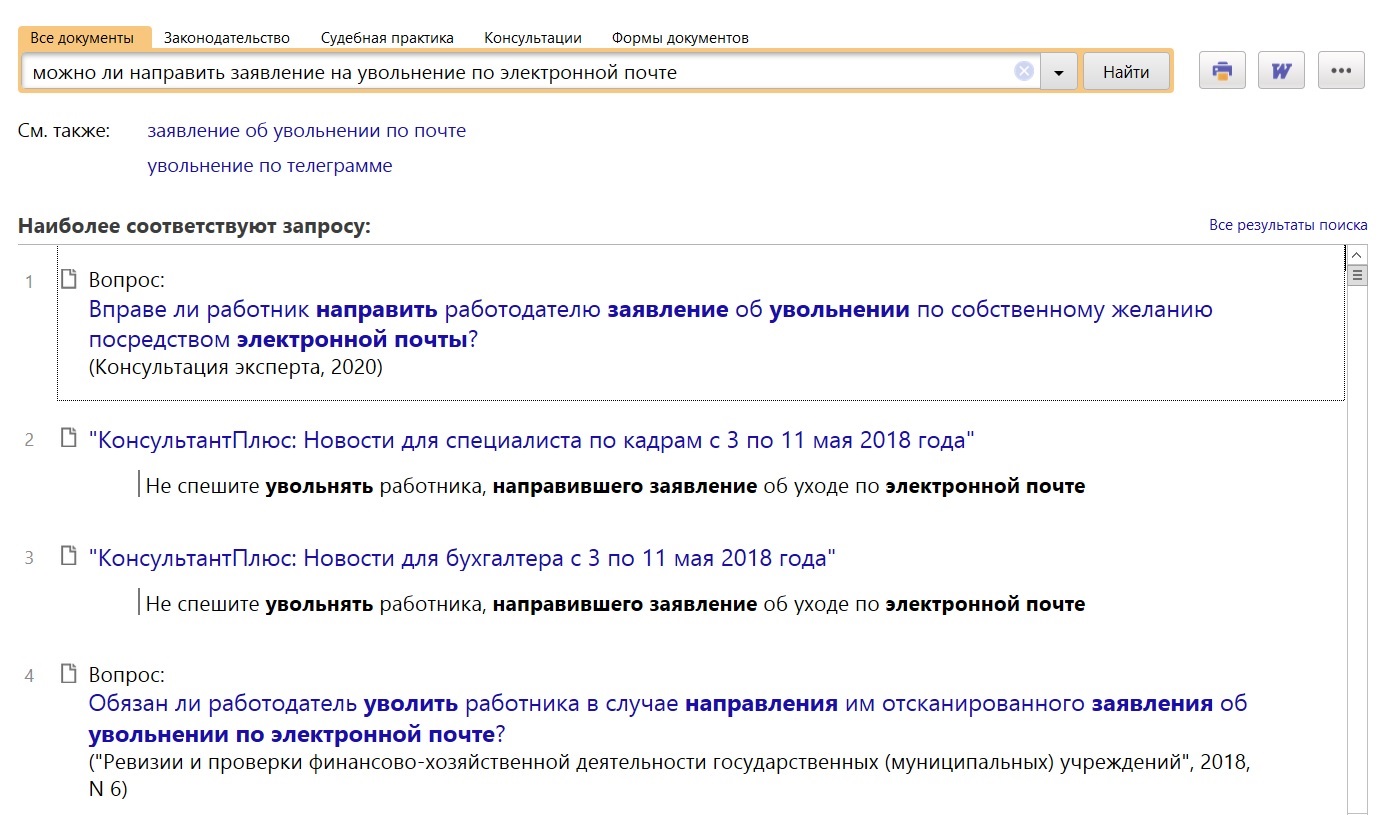Click document icon of result 2

68,437
